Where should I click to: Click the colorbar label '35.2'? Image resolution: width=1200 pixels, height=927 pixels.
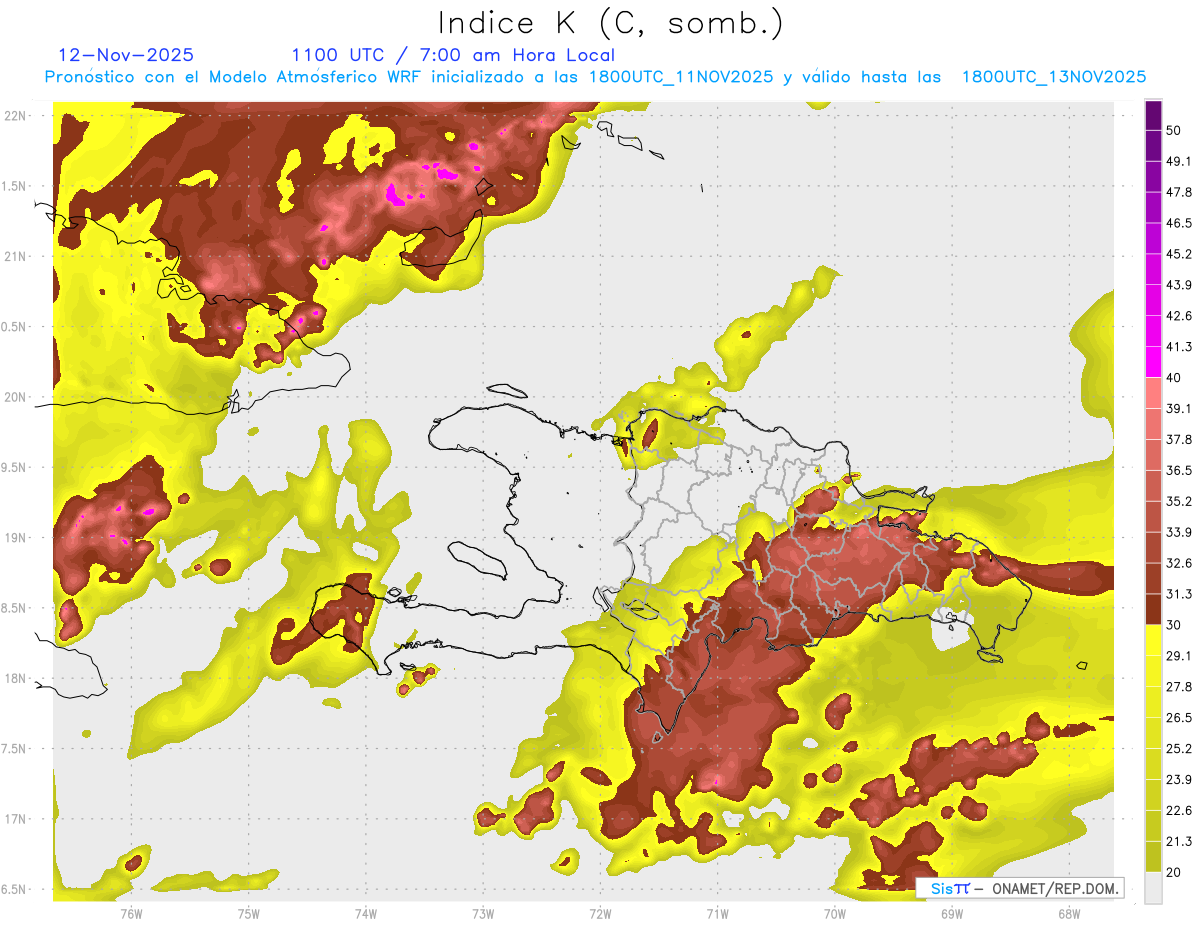(1179, 501)
